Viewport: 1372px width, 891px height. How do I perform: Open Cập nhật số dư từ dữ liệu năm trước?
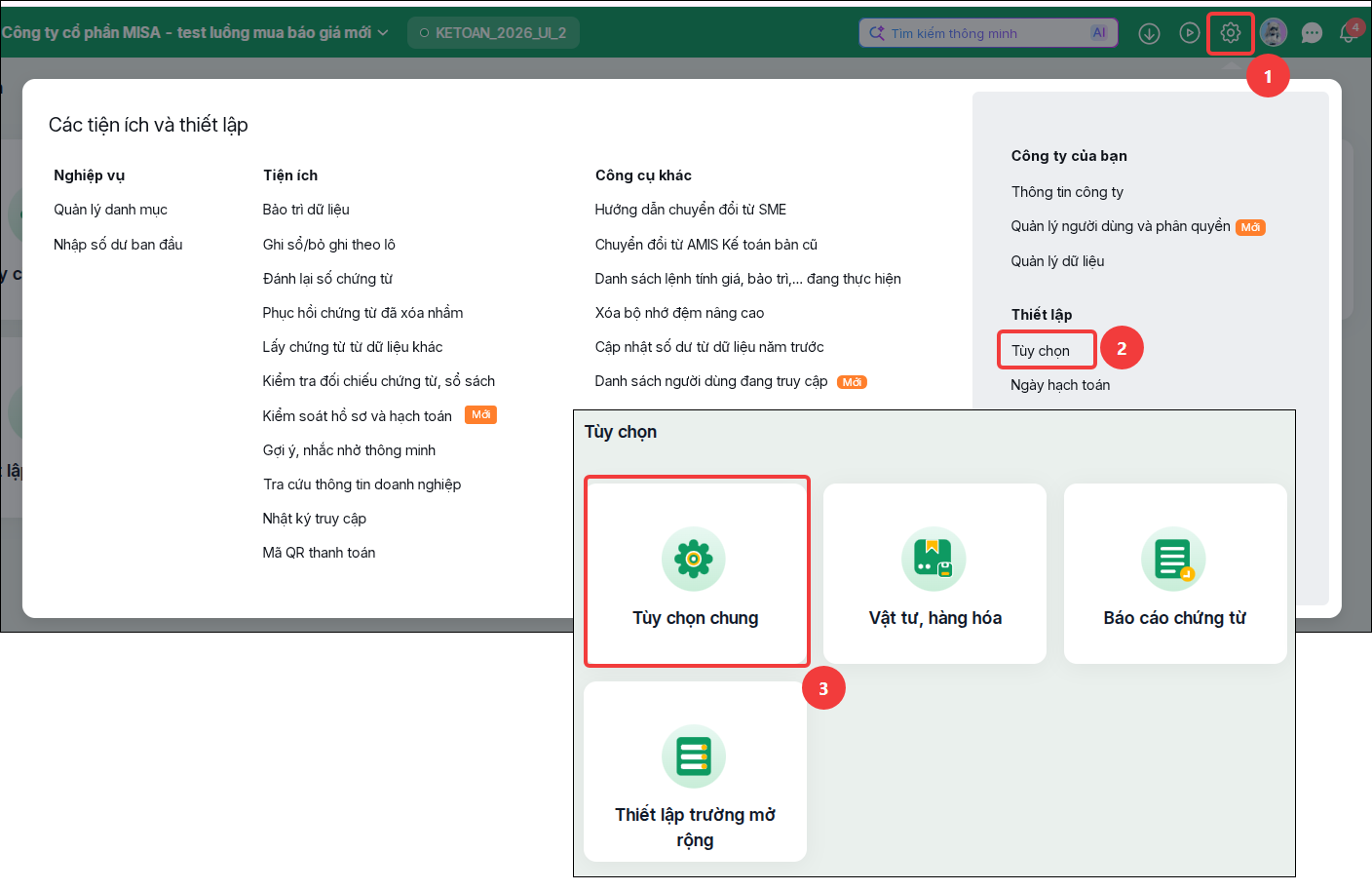pyautogui.click(x=708, y=347)
